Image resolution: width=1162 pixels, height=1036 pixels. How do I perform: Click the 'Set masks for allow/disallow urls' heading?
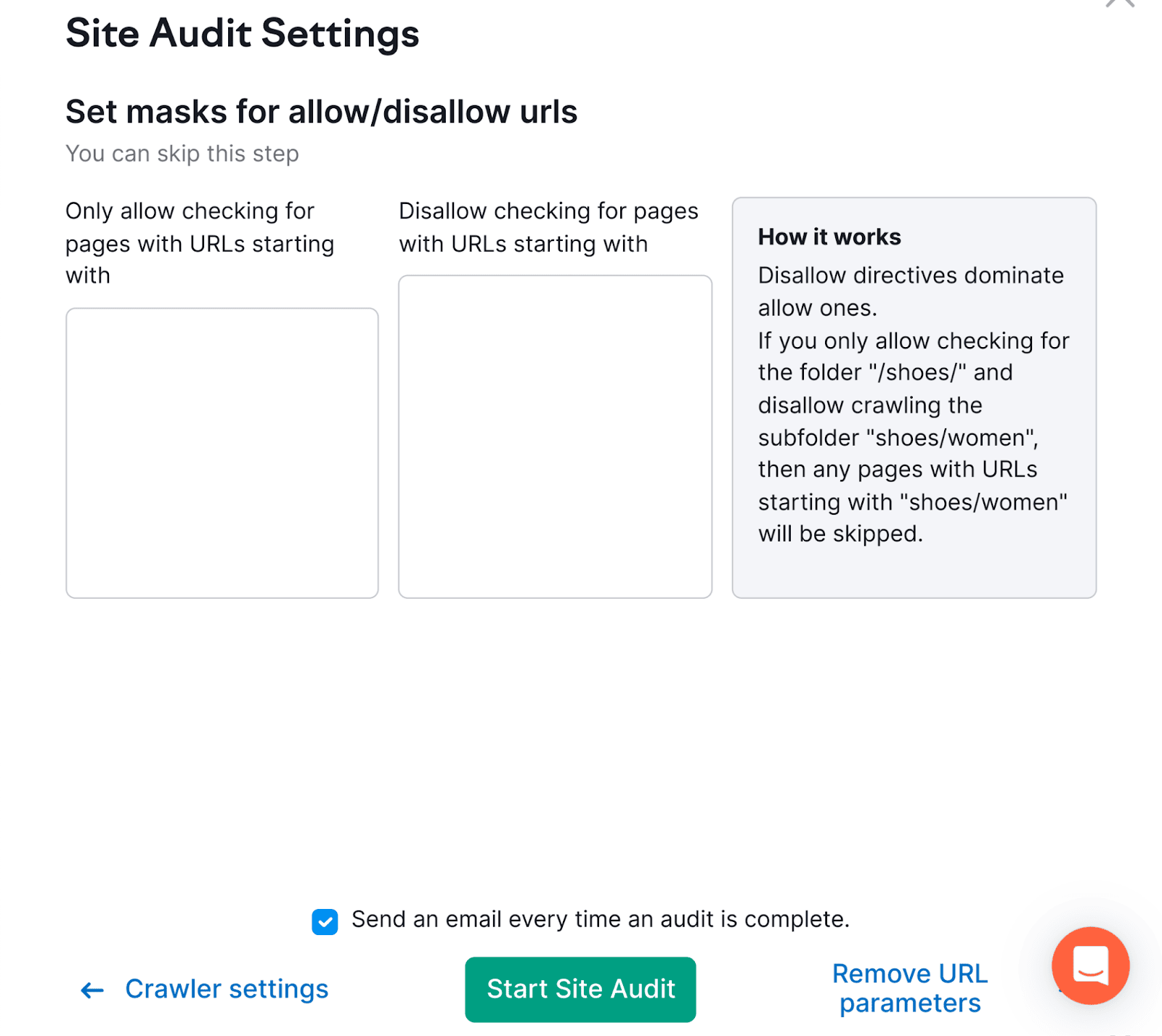point(322,112)
